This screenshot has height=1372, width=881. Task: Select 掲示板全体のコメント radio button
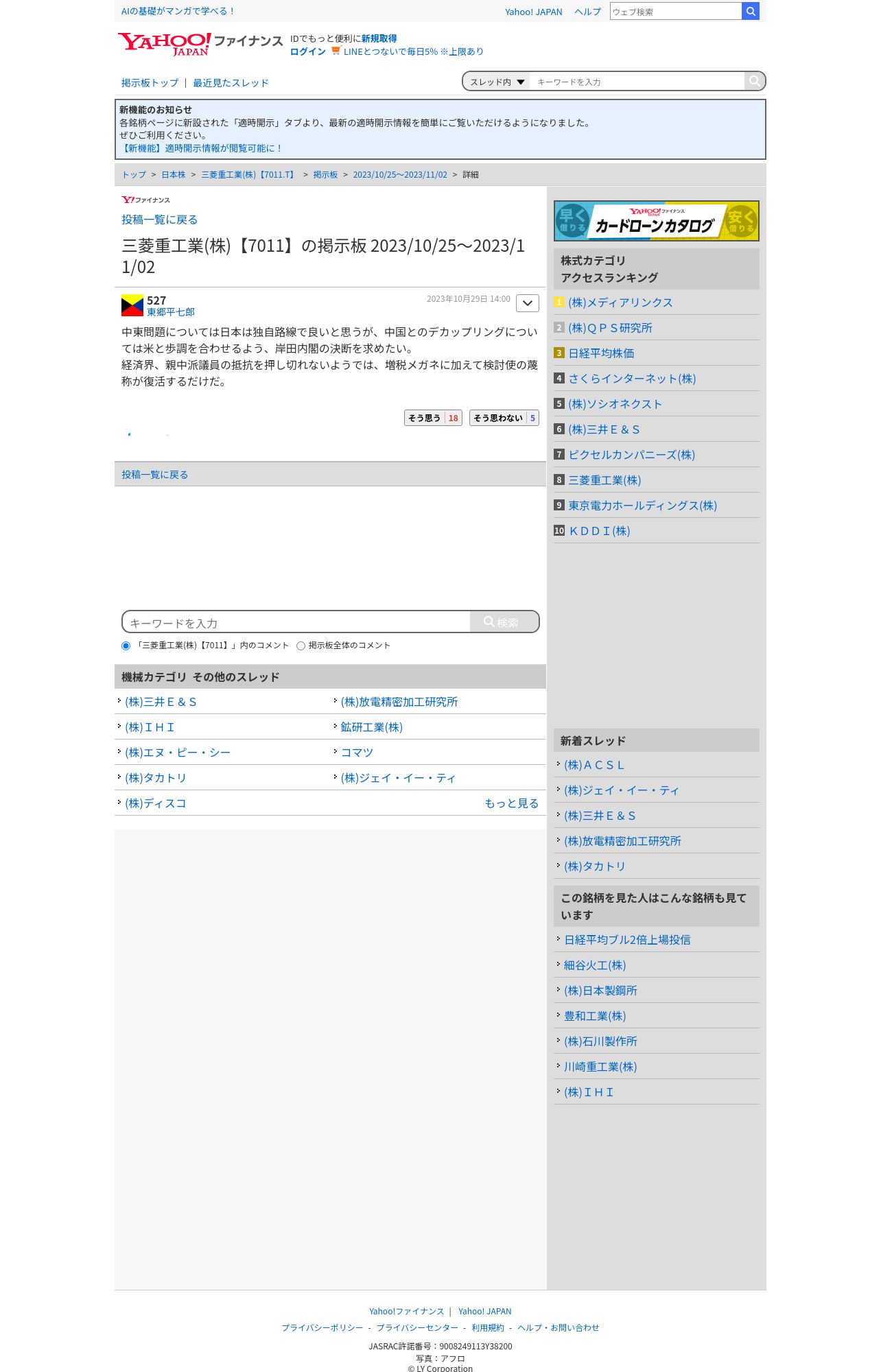[301, 646]
